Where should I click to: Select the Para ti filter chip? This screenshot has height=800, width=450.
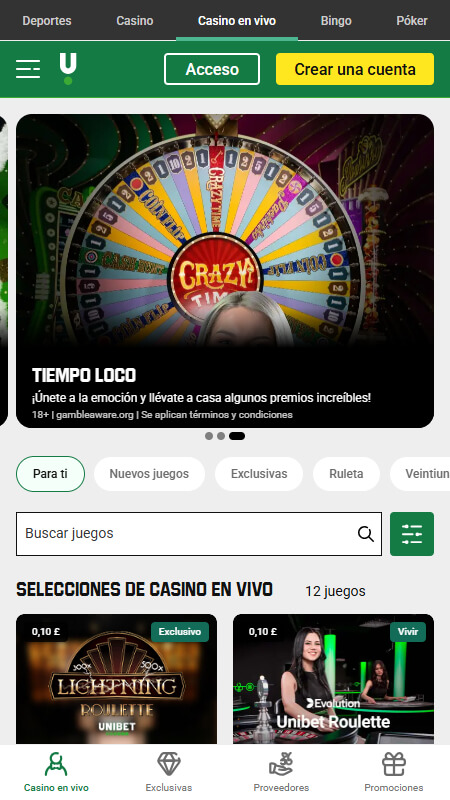pyautogui.click(x=51, y=473)
